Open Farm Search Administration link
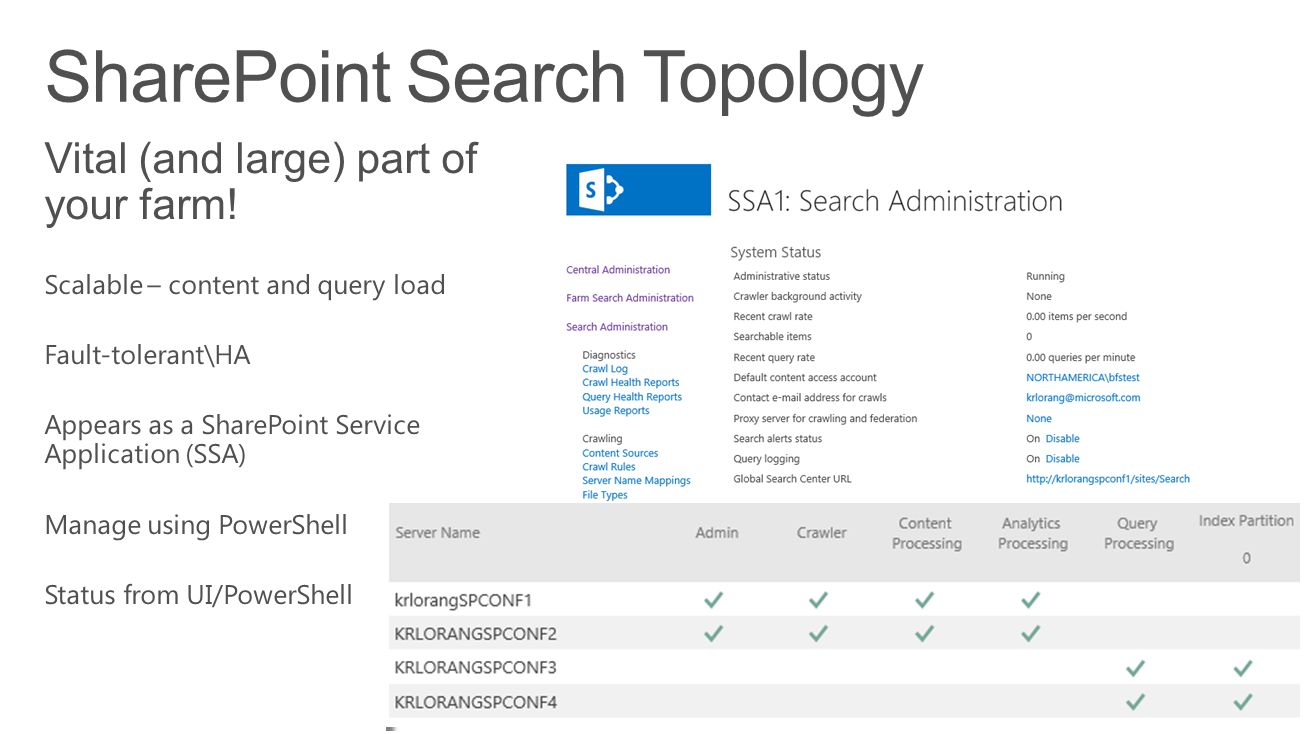Screen dimensions: 1305x734 (630, 298)
